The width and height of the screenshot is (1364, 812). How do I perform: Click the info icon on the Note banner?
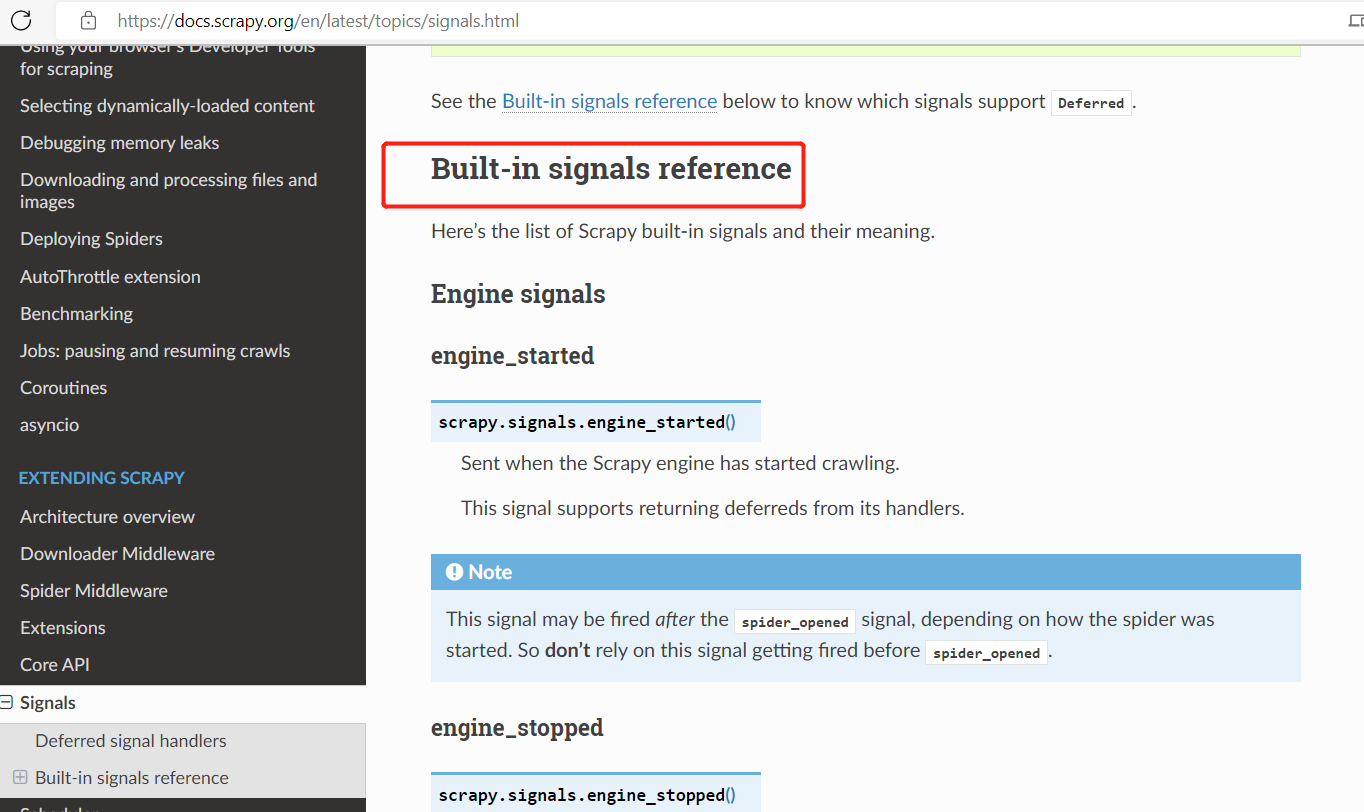[x=456, y=571]
